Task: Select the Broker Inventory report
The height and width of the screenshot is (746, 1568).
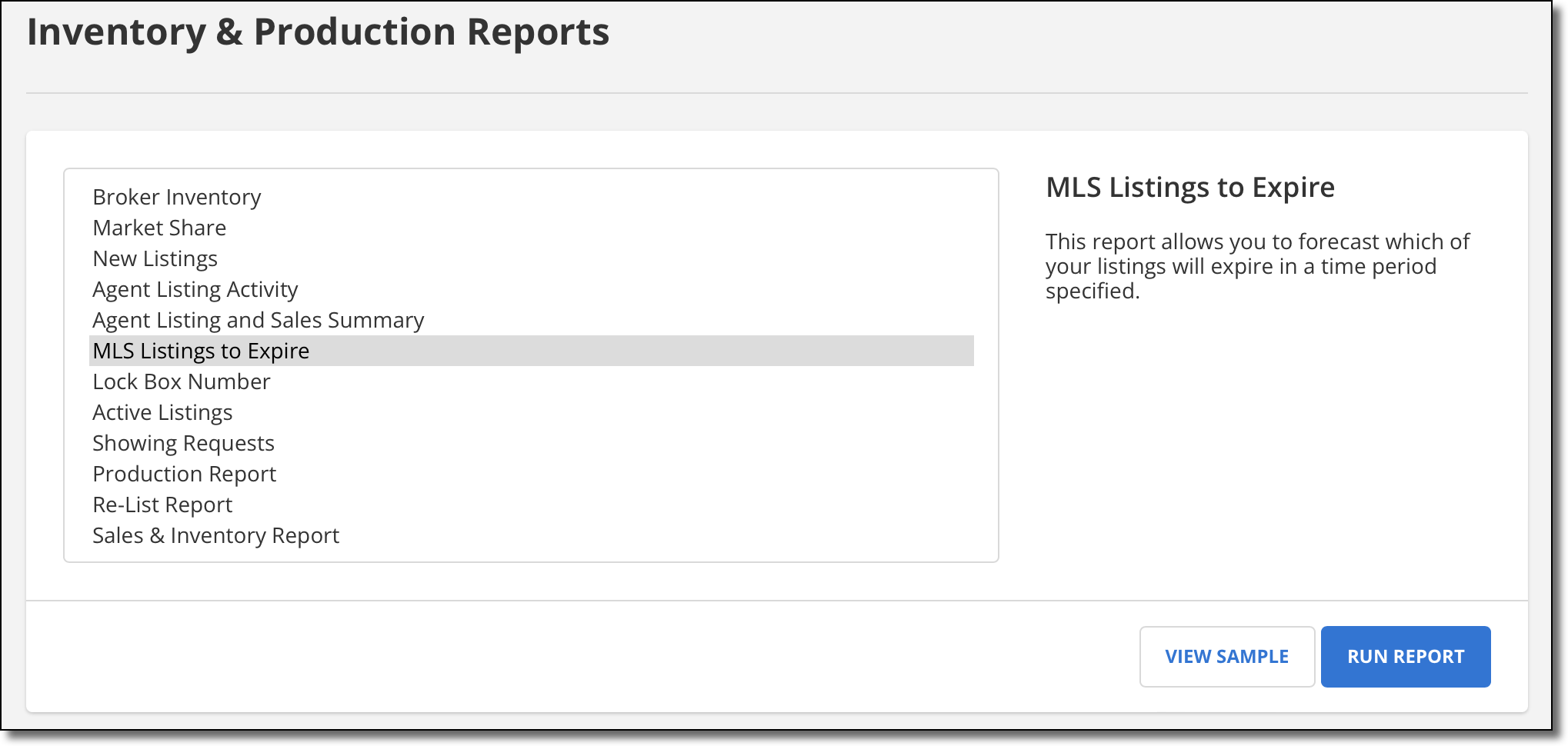Action: pos(176,198)
